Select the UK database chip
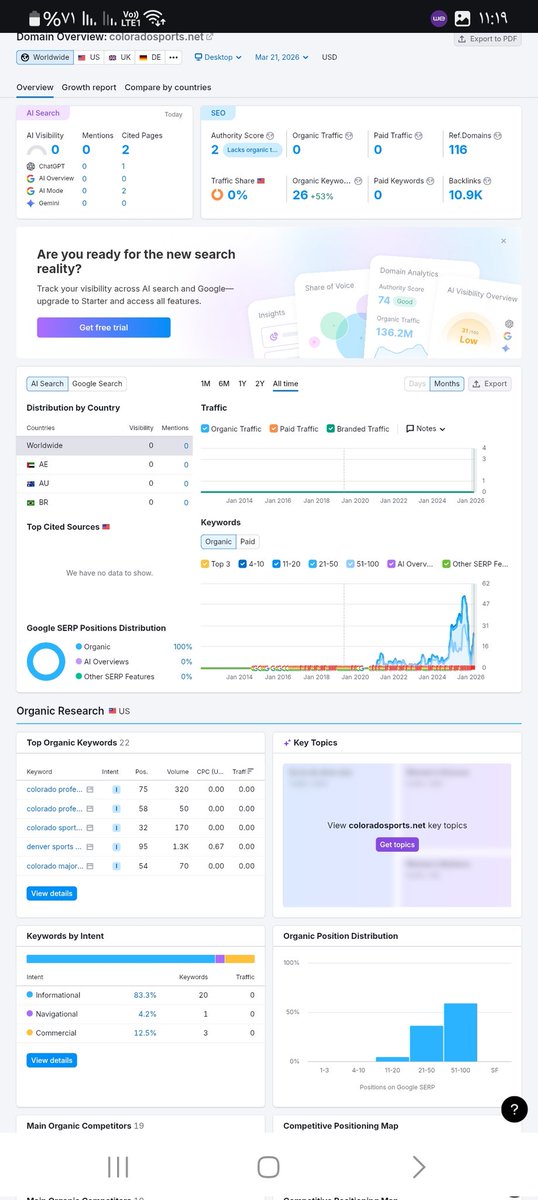 120,58
